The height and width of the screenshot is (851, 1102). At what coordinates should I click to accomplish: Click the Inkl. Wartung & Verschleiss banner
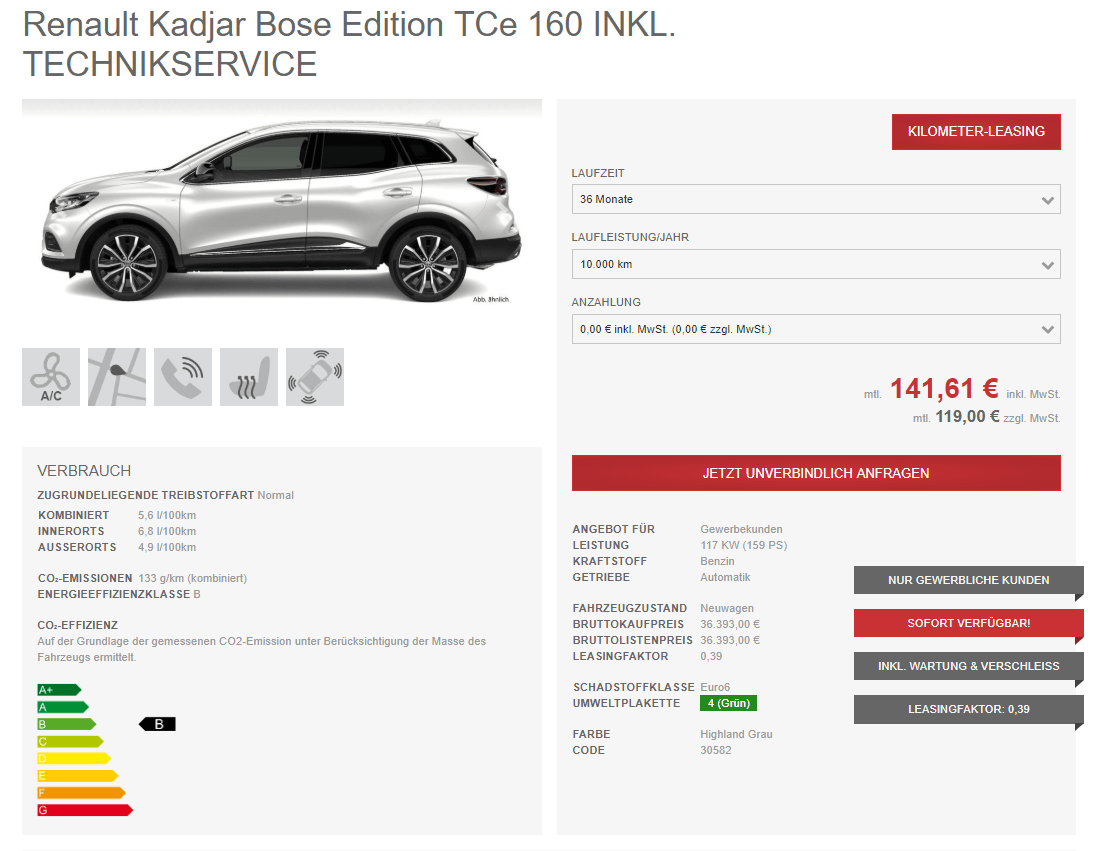coord(968,666)
